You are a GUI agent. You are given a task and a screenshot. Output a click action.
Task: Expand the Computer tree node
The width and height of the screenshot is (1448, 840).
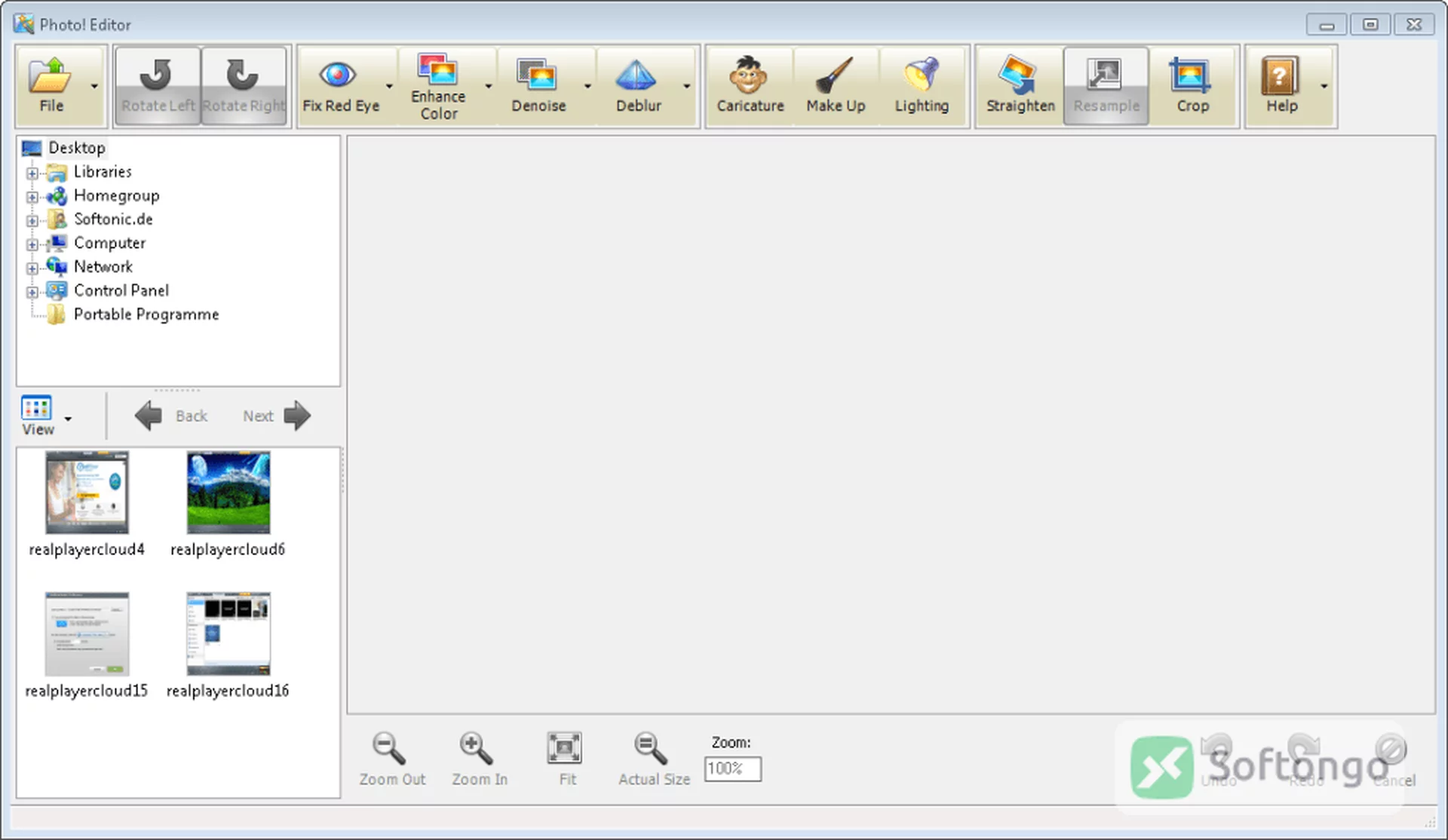[32, 244]
